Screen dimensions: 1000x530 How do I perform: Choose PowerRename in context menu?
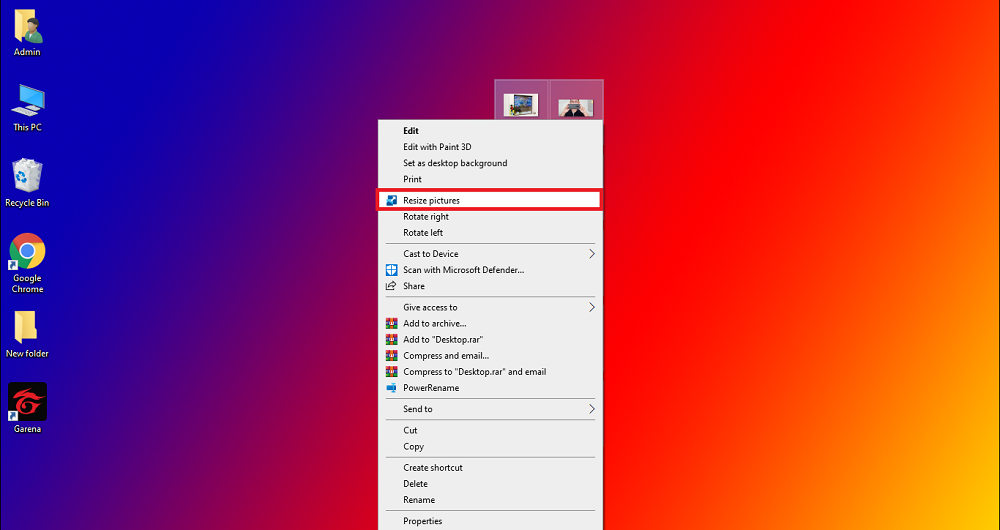click(490, 388)
